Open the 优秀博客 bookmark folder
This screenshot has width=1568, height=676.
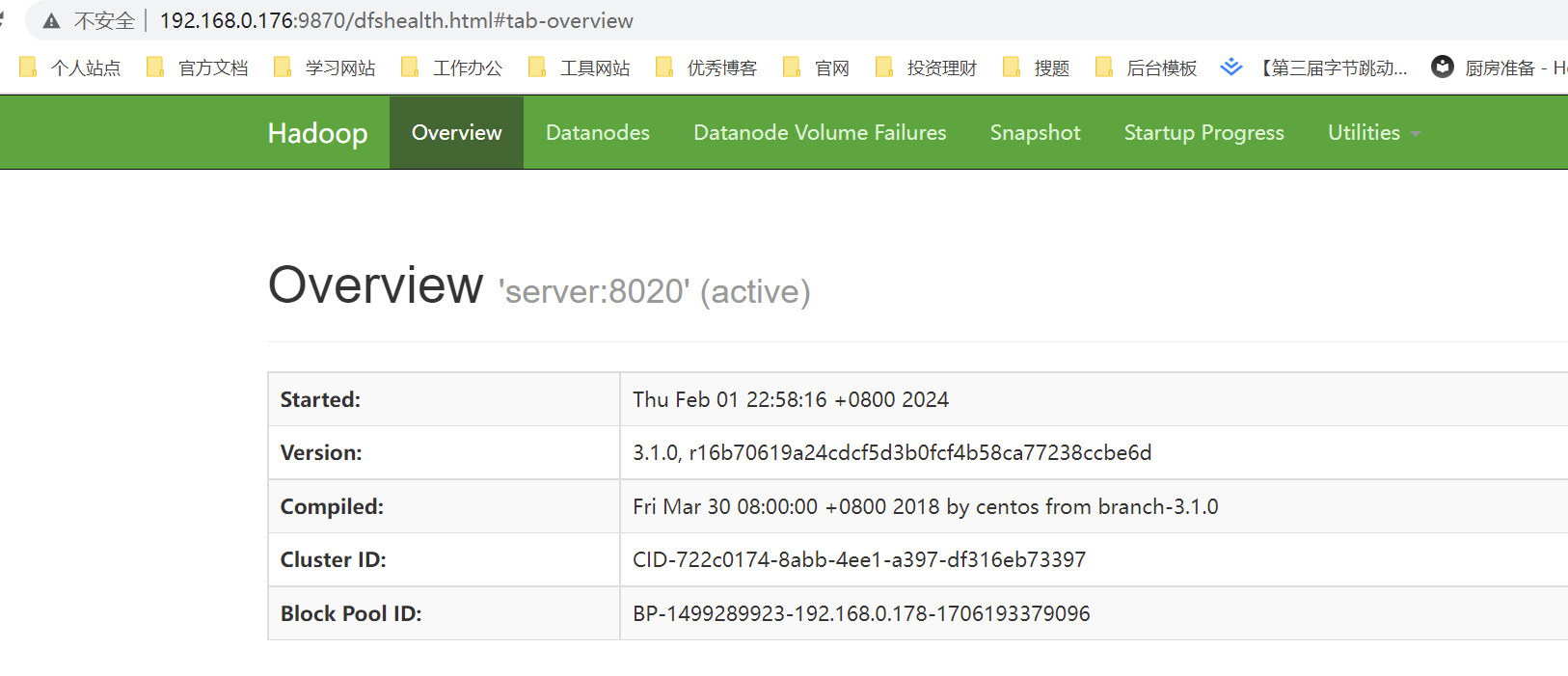pyautogui.click(x=707, y=68)
